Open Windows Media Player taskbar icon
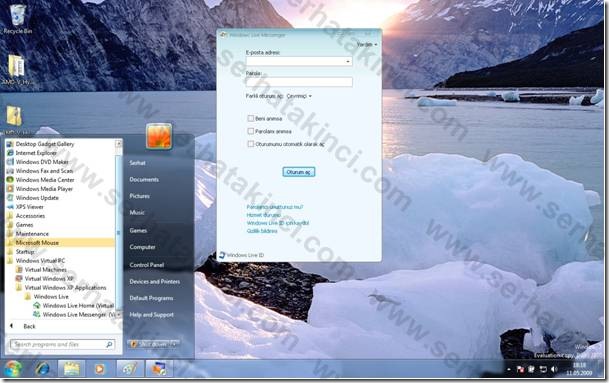This screenshot has height=383, width=609. (x=99, y=368)
